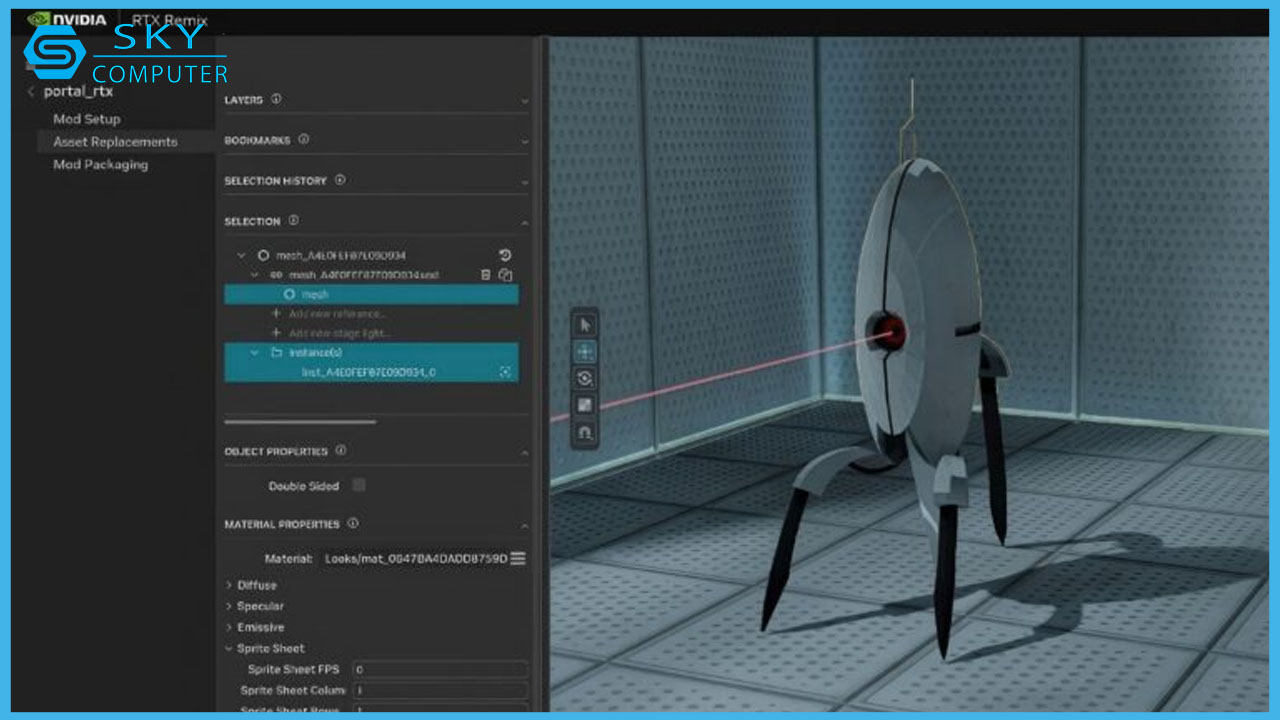Image resolution: width=1280 pixels, height=720 pixels.
Task: Collapse the MATERIAL PROPERTIES panel chevron
Action: click(524, 524)
